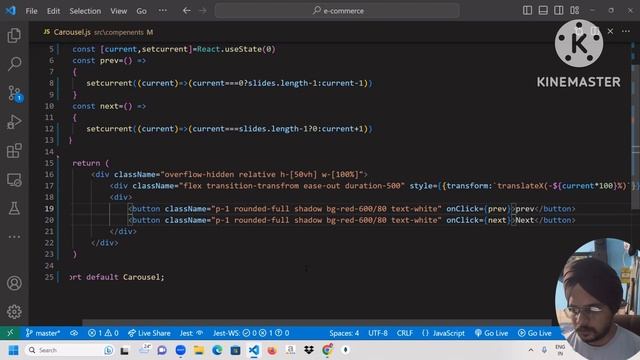Click the Windows taskbar Search box
Viewport: 640px width, 360px height.
(x=69, y=350)
